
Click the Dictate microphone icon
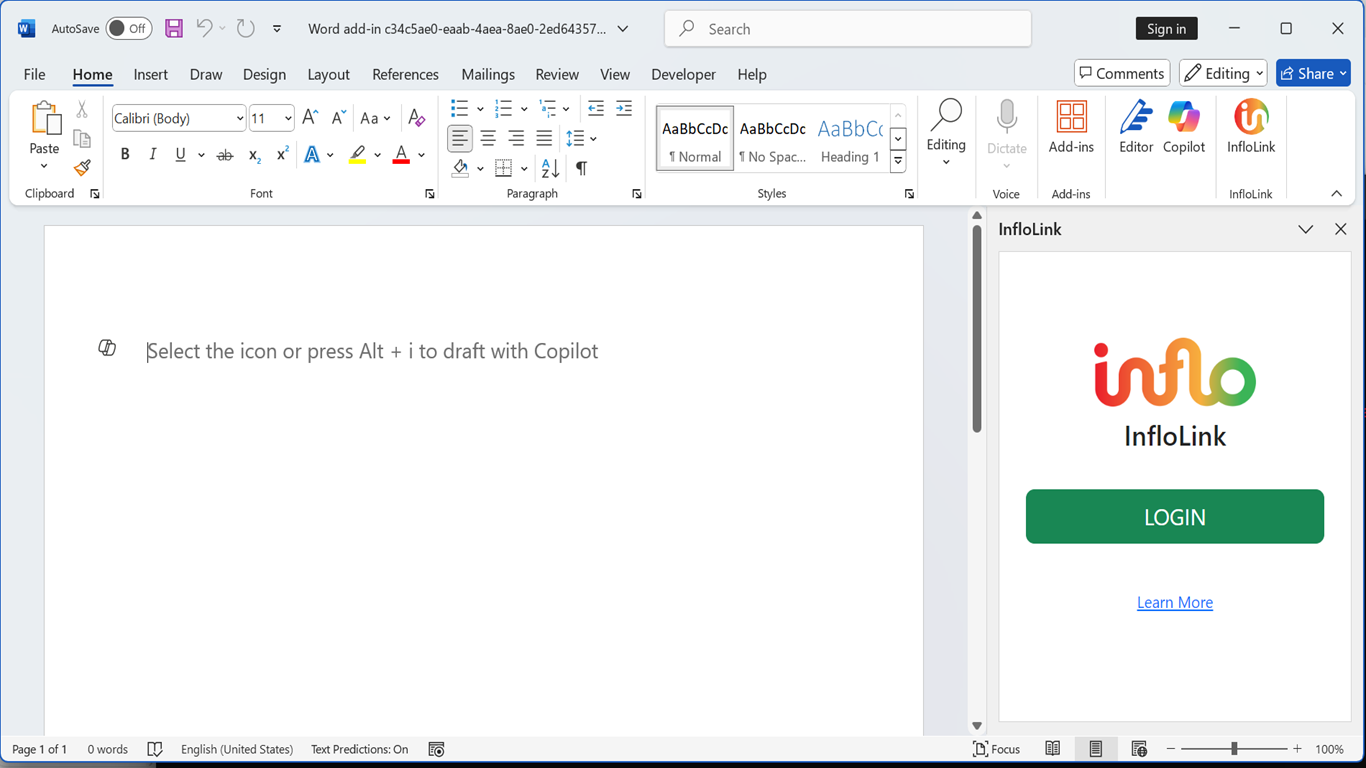coord(1007,117)
